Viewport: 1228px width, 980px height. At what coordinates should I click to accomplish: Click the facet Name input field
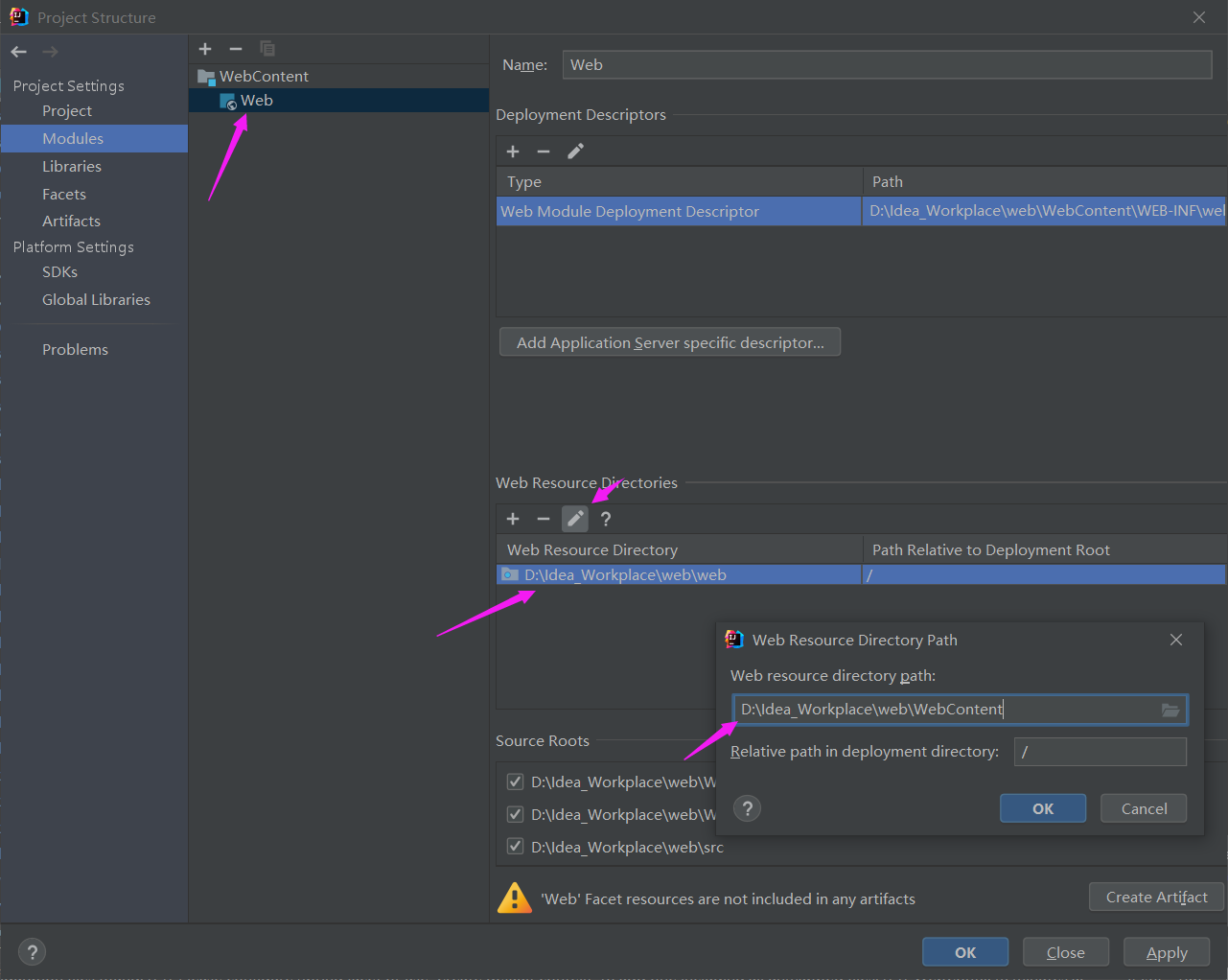tap(887, 64)
